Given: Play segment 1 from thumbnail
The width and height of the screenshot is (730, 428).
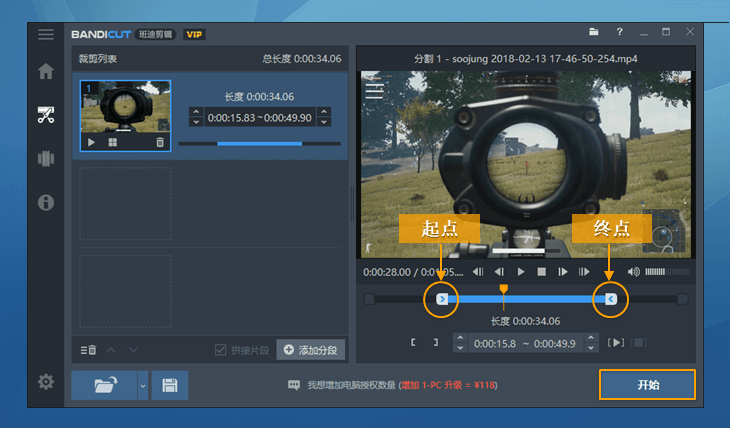Looking at the screenshot, I should tap(91, 142).
